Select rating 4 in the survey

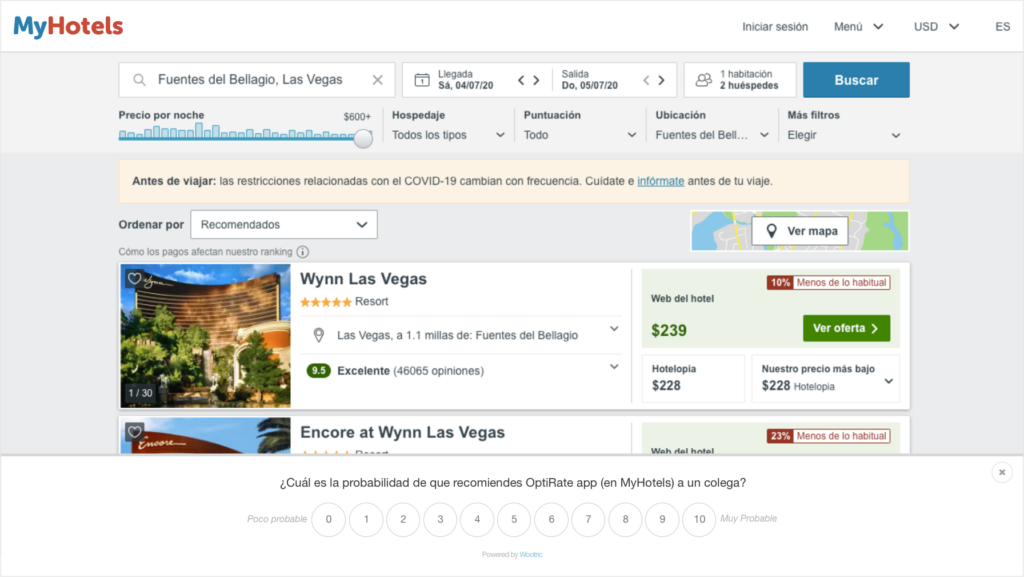click(477, 519)
